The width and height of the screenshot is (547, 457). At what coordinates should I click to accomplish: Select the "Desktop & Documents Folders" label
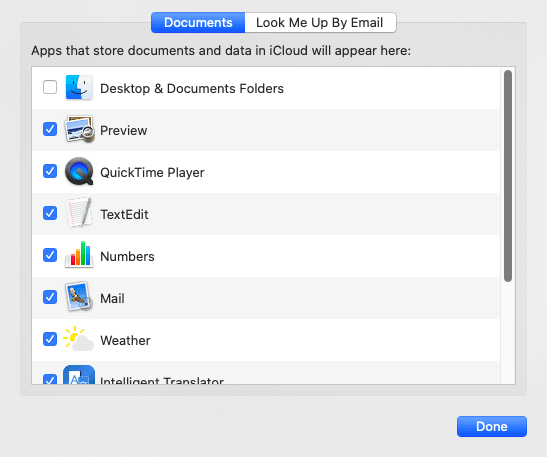192,89
